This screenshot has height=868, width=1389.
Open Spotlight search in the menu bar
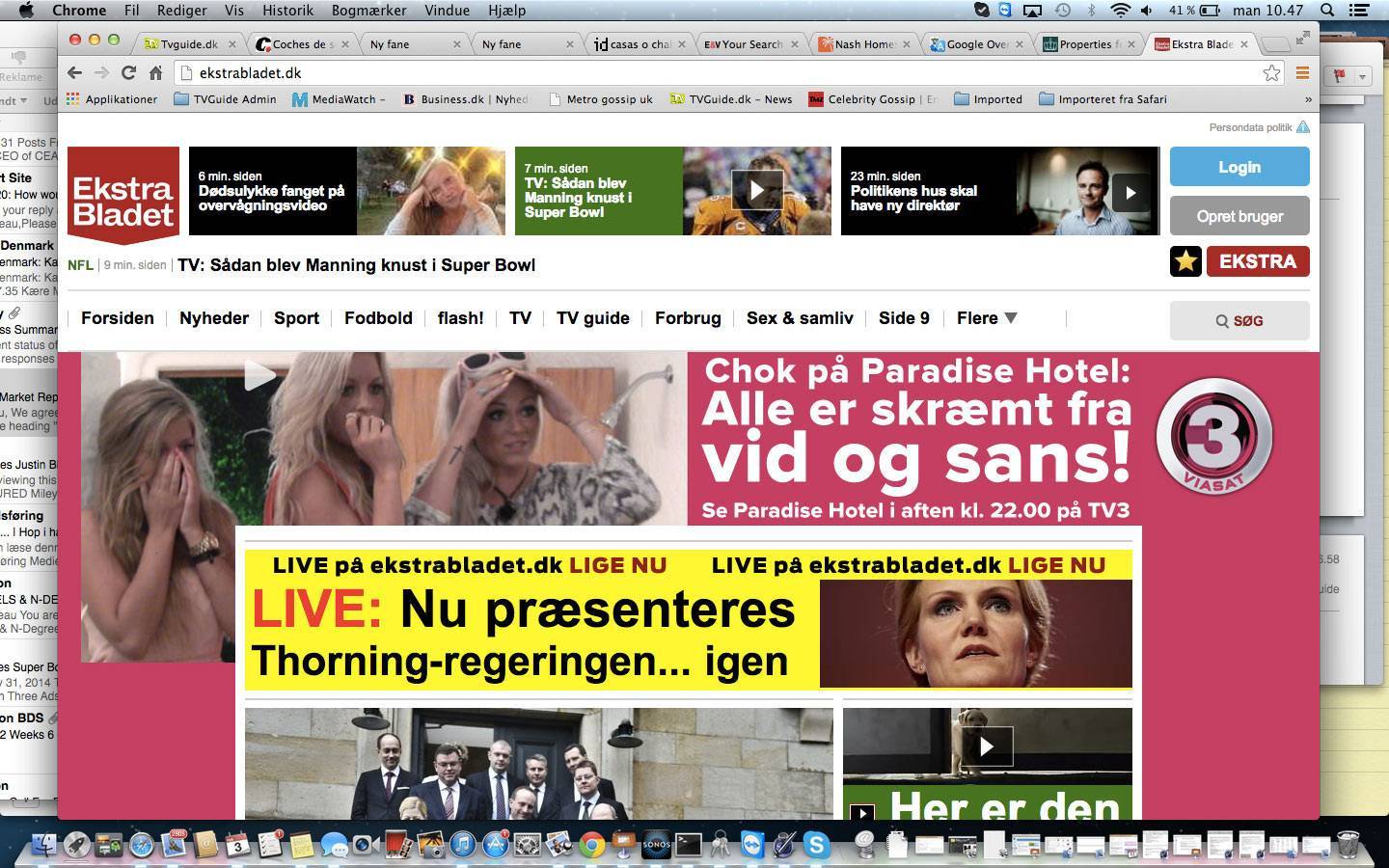(x=1327, y=11)
